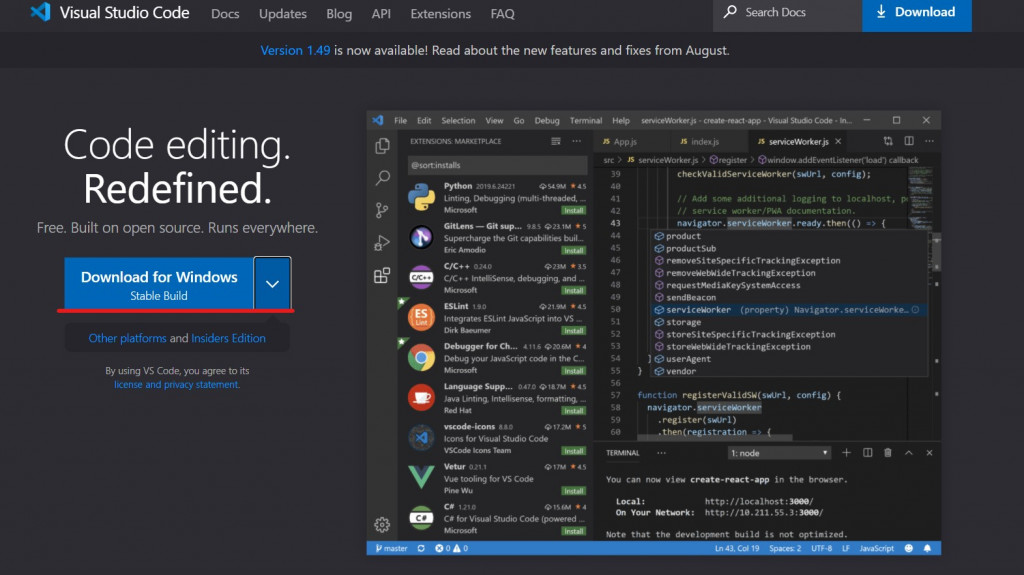Click Spaces: 2 in status bar
Viewport: 1024px width, 575px height.
(x=785, y=548)
